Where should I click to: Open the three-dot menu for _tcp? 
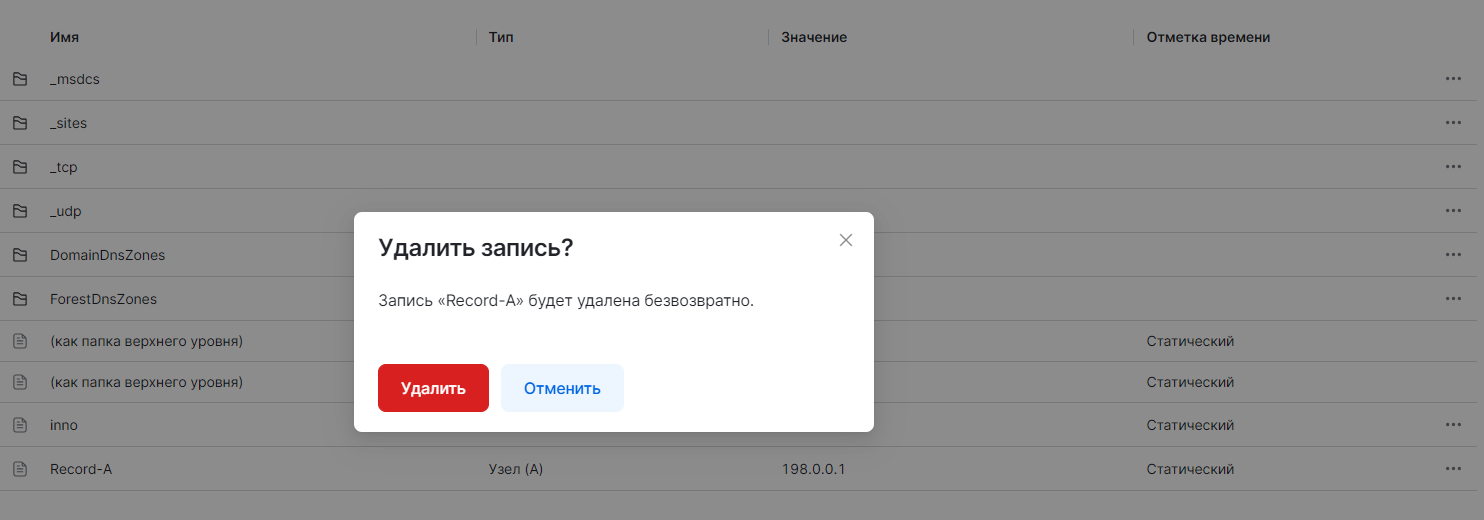pos(1453,167)
